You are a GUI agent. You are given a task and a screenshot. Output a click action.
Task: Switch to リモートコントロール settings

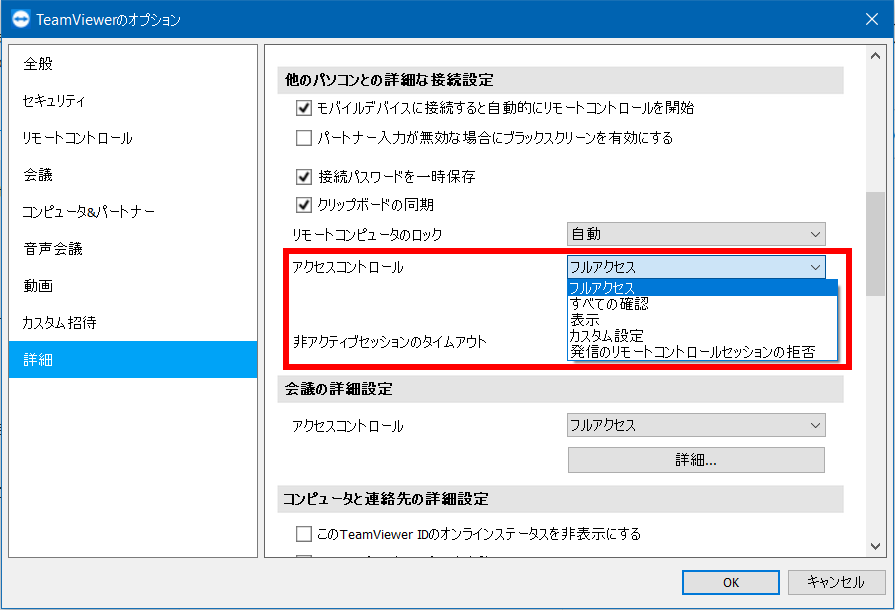coord(133,138)
